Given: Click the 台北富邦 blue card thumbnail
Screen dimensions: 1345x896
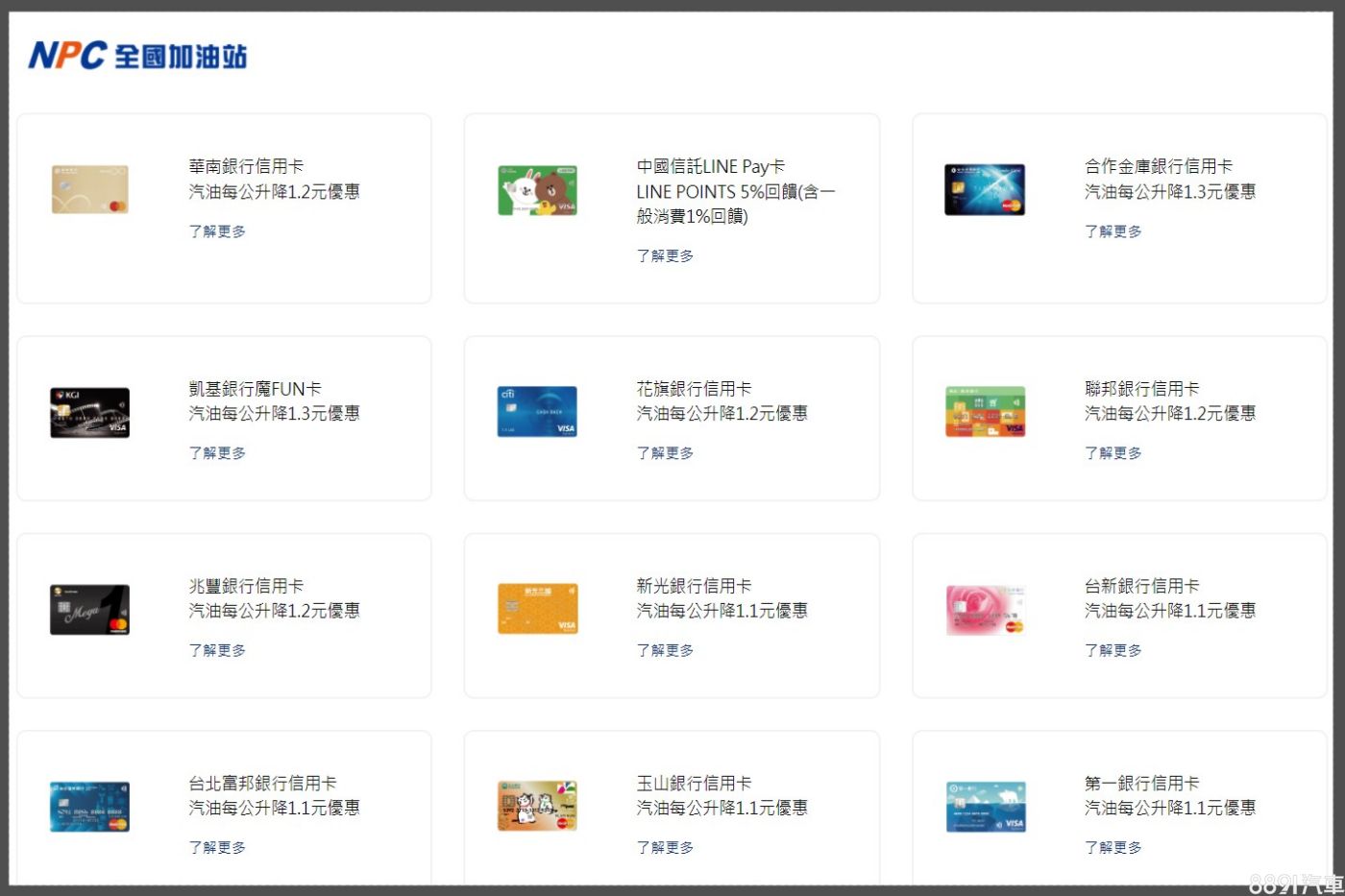Looking at the screenshot, I should [89, 807].
